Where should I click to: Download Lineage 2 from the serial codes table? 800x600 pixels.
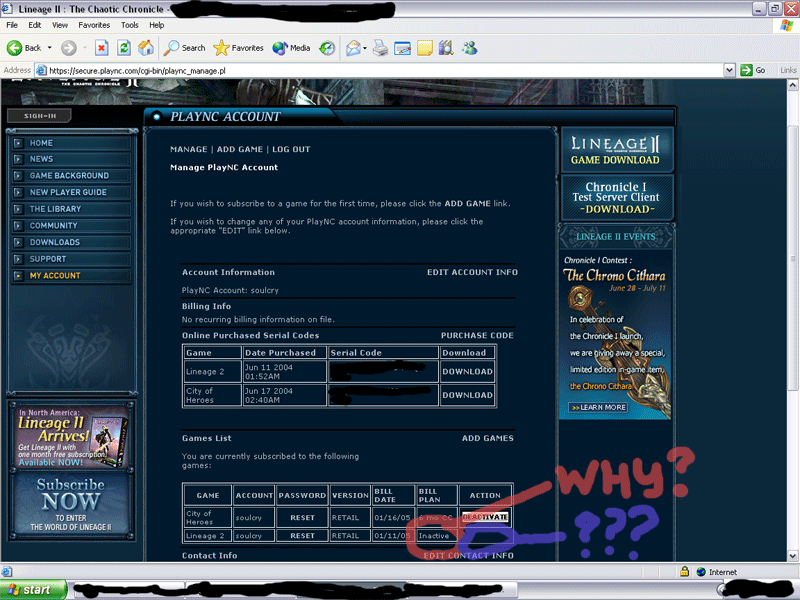coord(467,372)
